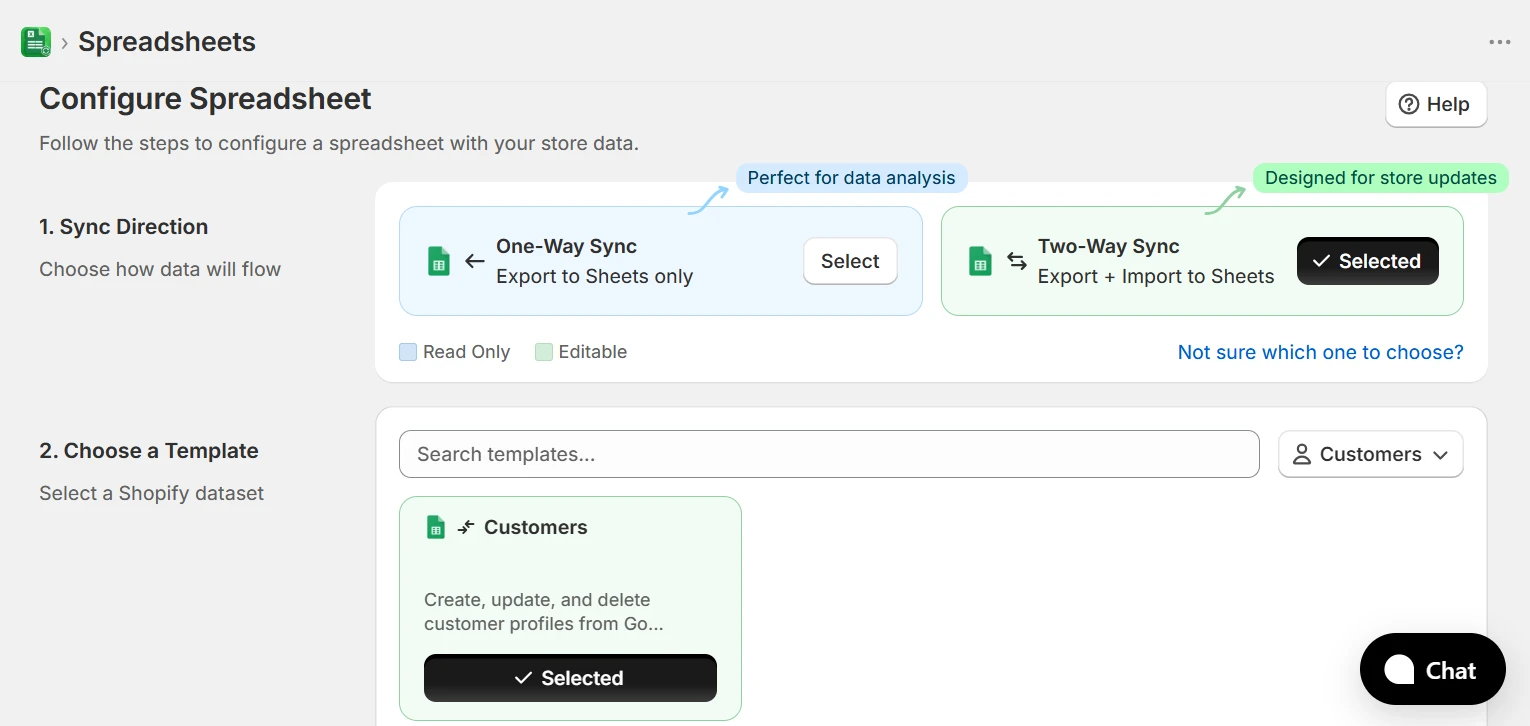Click the Sheets icon in One-Way Sync card

click(x=438, y=261)
